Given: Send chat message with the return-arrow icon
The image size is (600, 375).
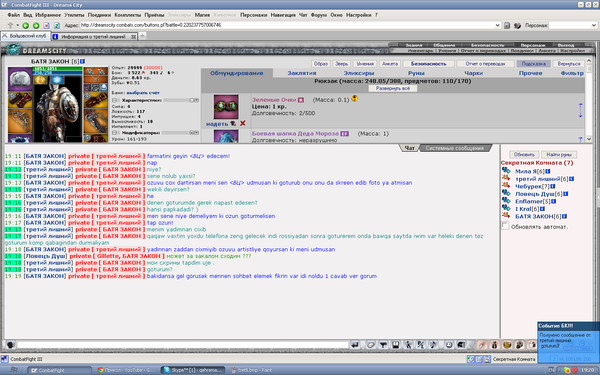Looking at the screenshot, I should tap(355, 345).
